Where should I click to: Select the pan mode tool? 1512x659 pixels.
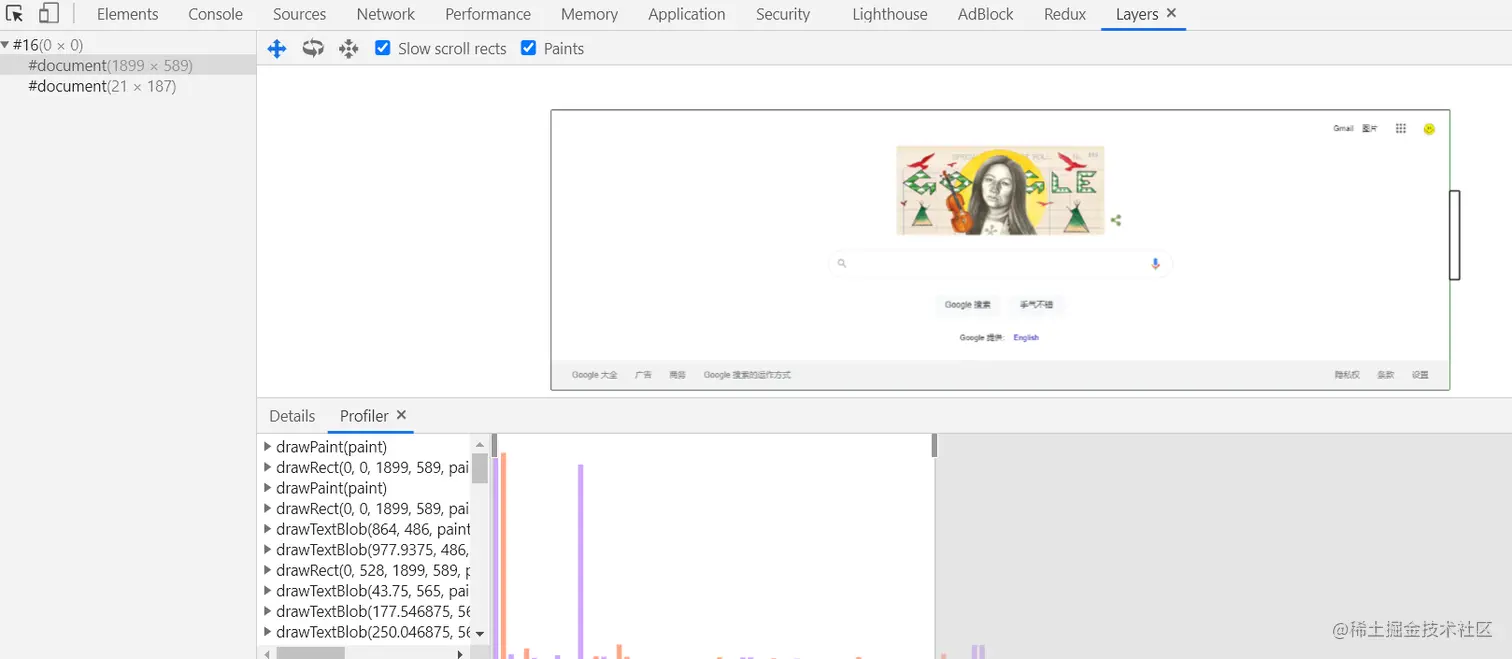point(277,48)
